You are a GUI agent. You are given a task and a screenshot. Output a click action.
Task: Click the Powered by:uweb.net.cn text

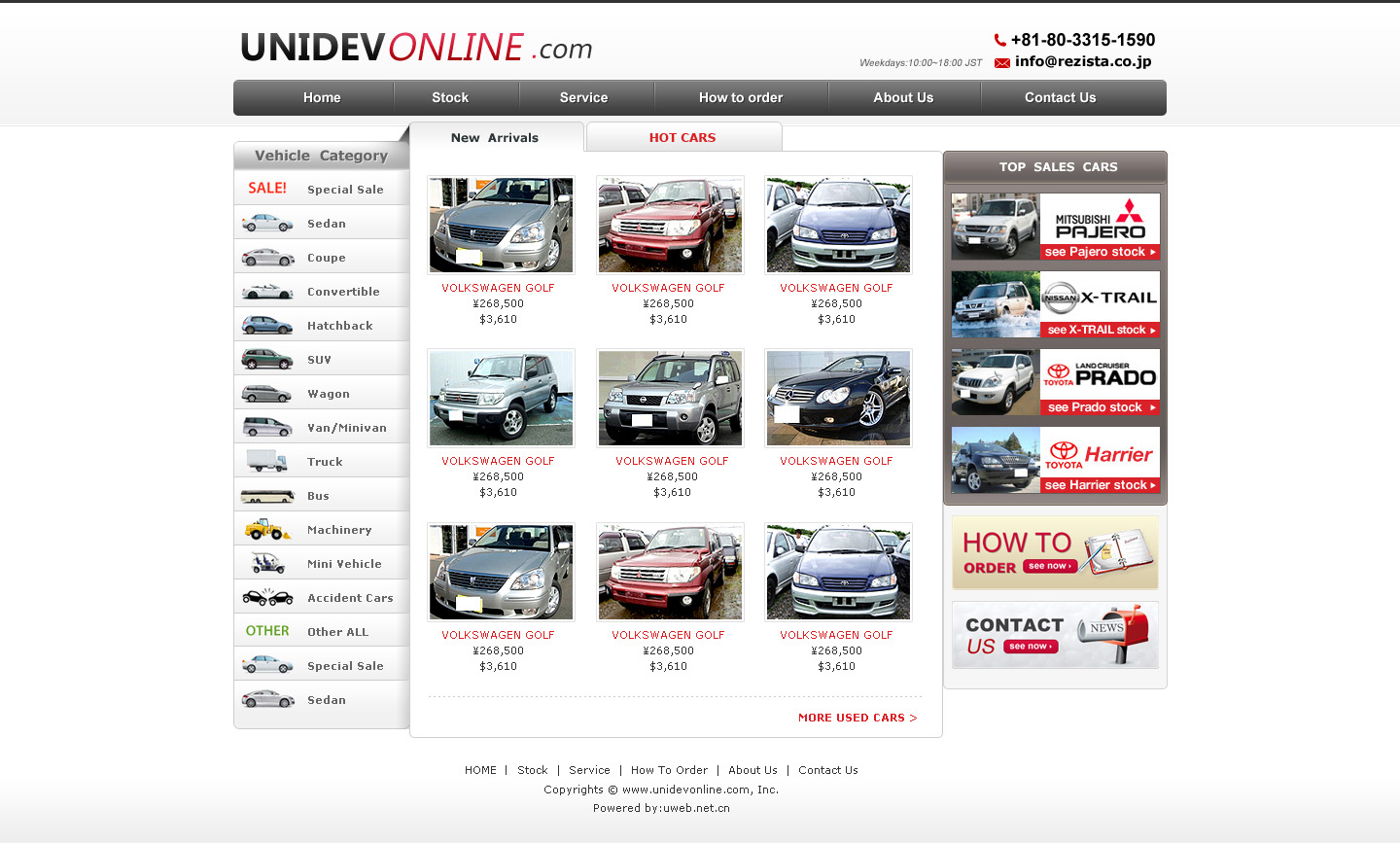[661, 808]
